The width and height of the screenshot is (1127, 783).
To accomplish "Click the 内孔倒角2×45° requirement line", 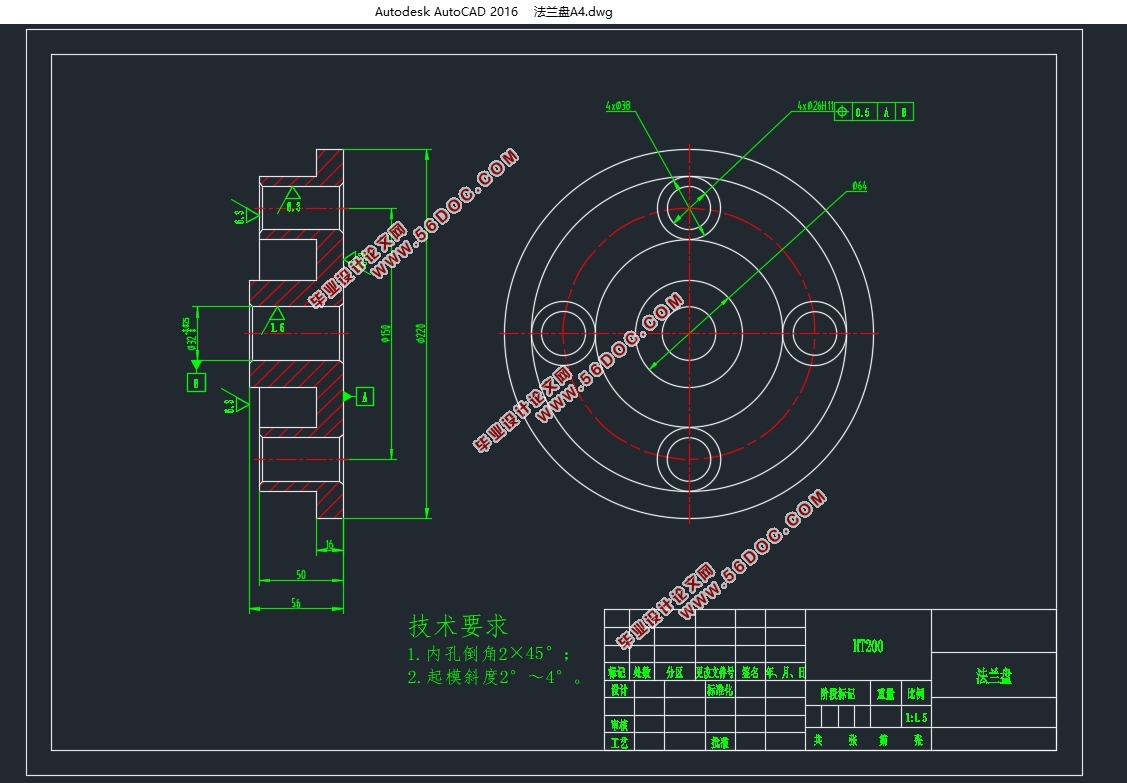I will pos(489,654).
